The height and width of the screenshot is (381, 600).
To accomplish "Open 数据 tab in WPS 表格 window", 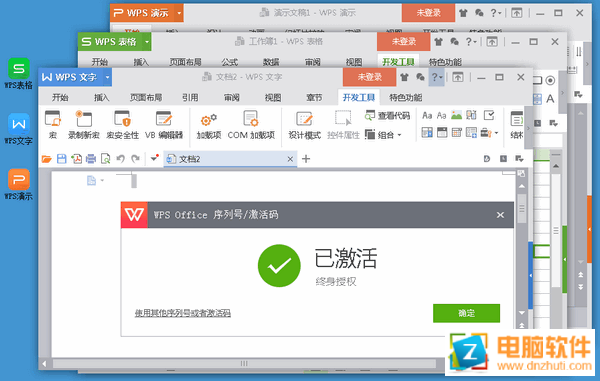I will point(271,62).
